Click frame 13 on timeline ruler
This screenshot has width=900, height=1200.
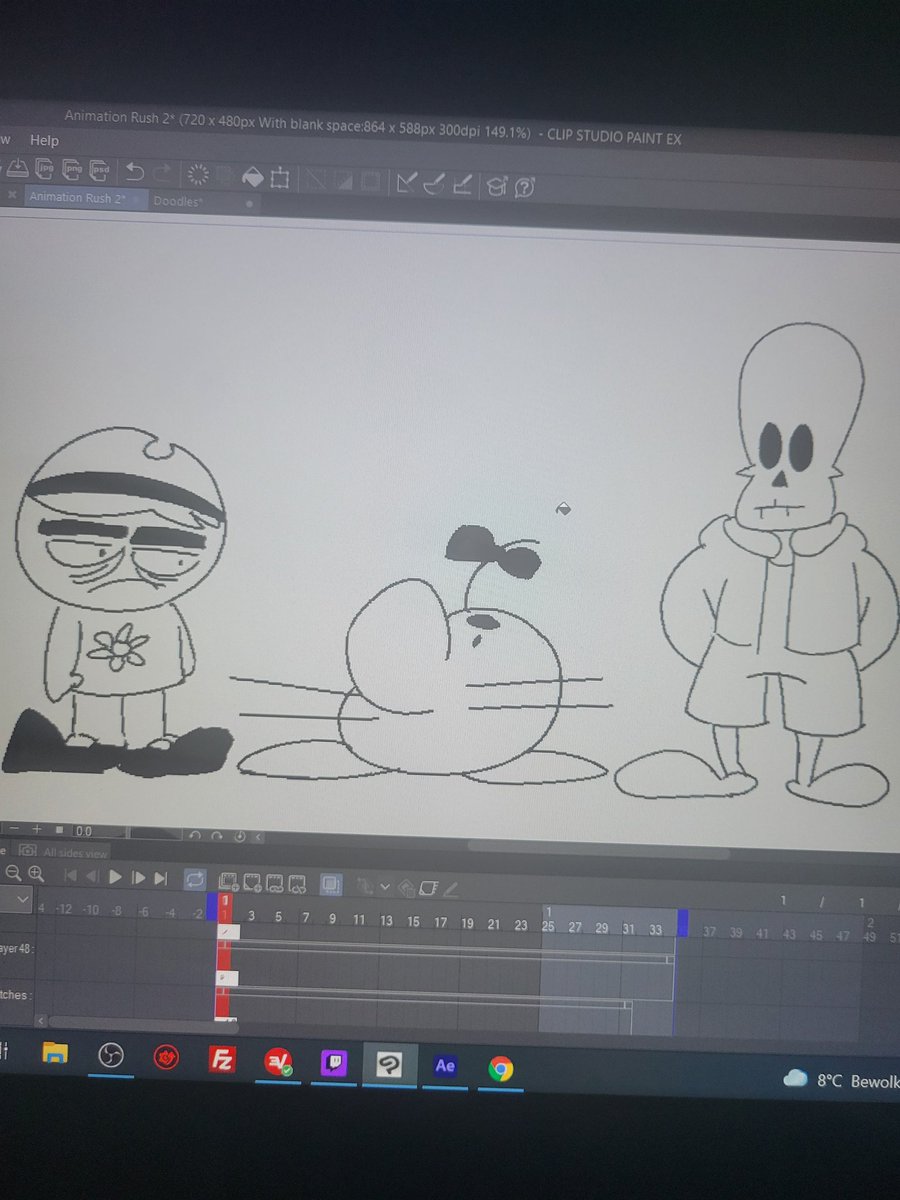point(386,921)
